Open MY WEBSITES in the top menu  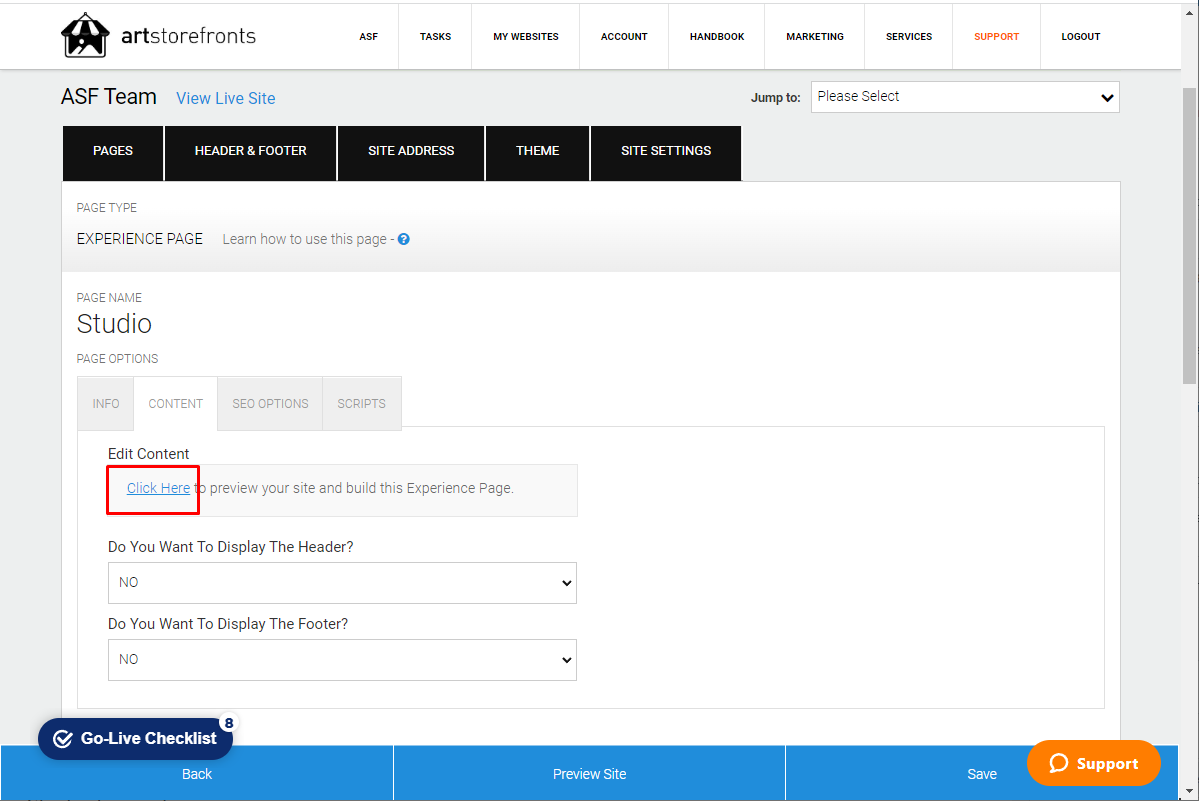[525, 37]
